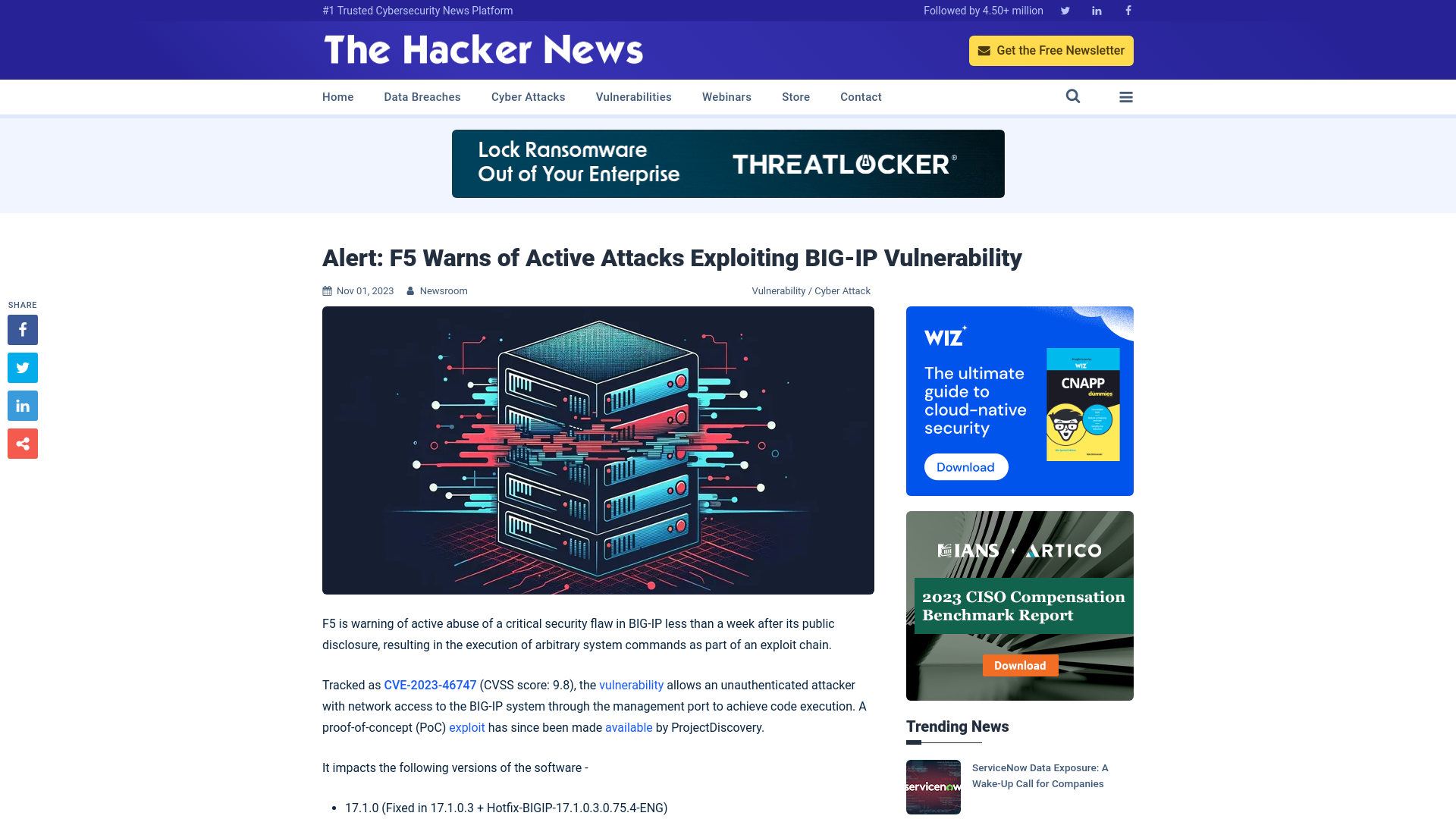1456x819 pixels.
Task: Click the IANS ARTICO report Download button
Action: pos(1019,665)
